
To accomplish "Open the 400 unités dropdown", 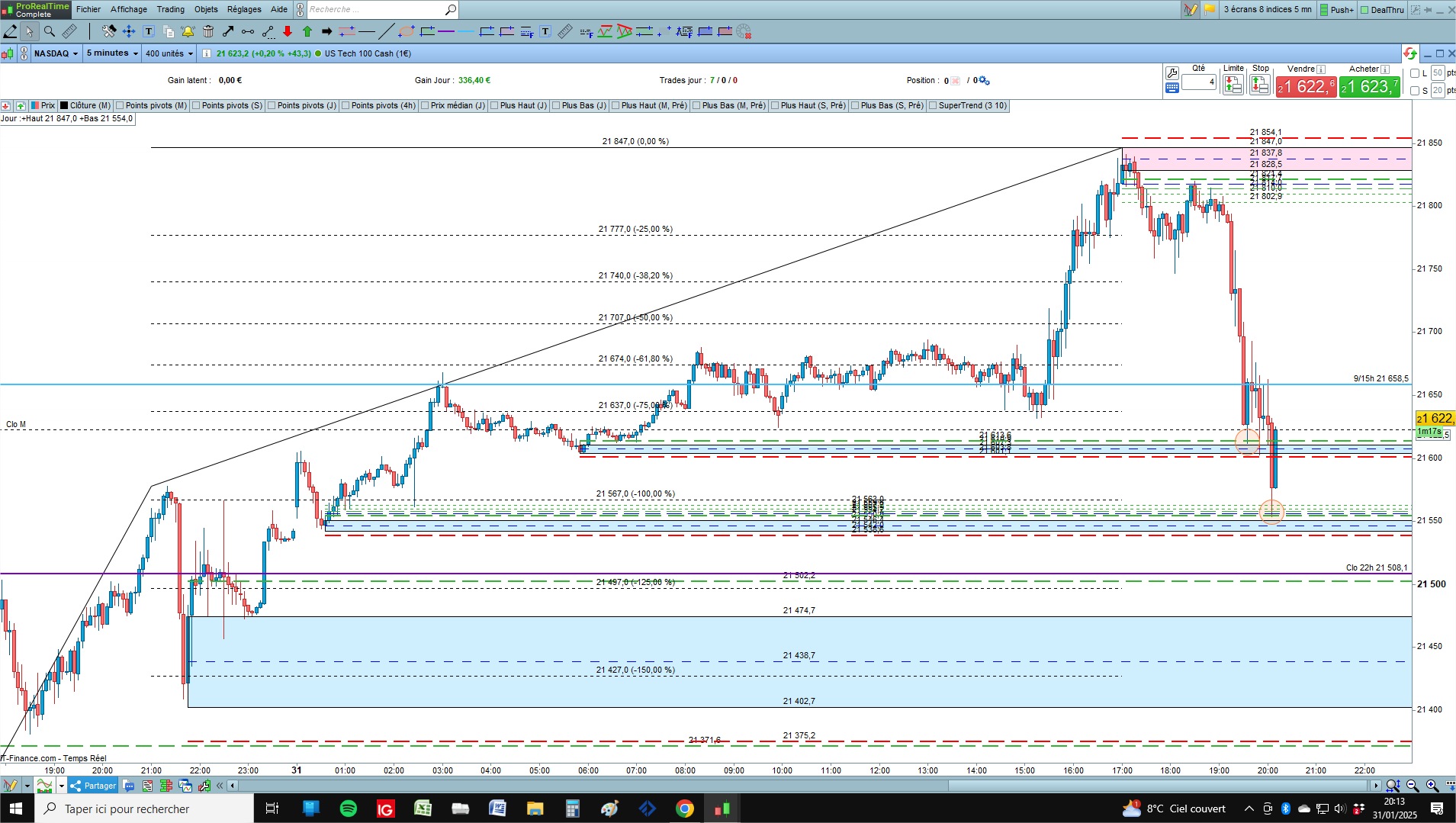I will 169,53.
